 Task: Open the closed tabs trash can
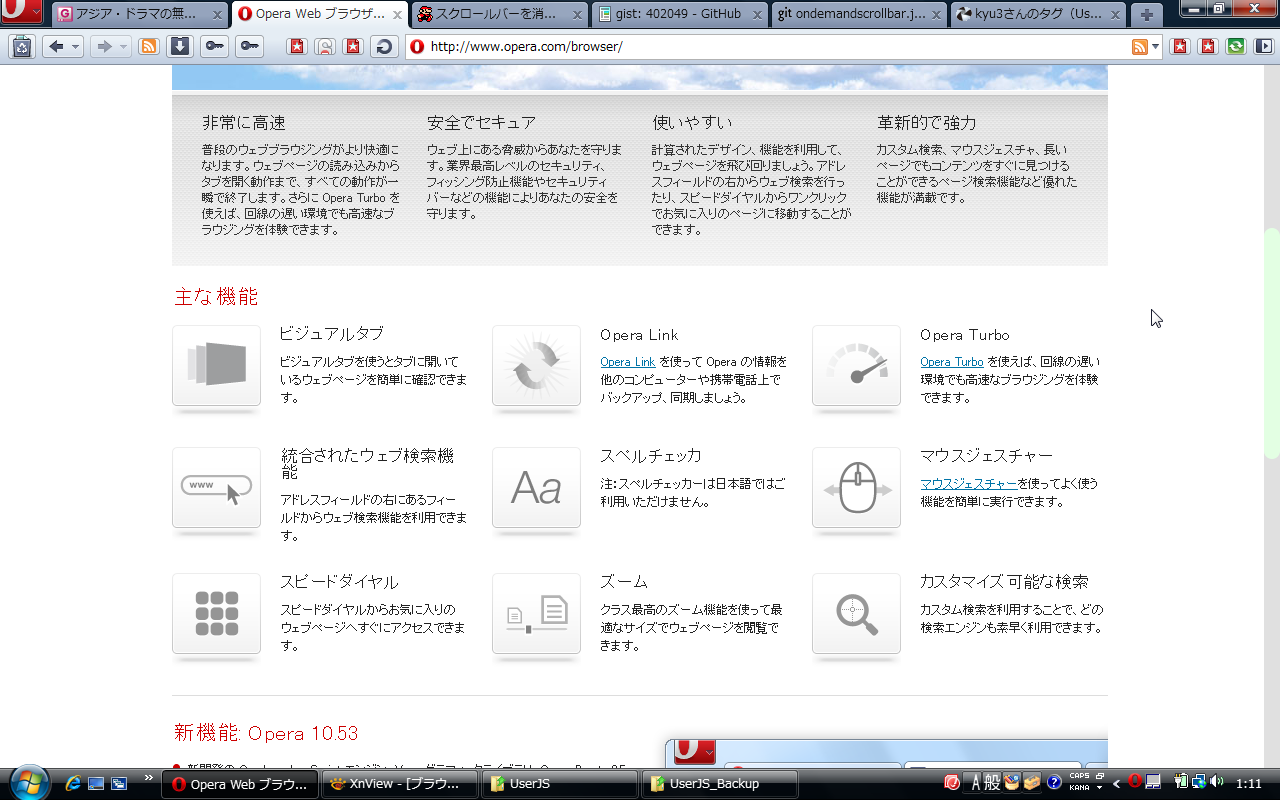[x=22, y=46]
